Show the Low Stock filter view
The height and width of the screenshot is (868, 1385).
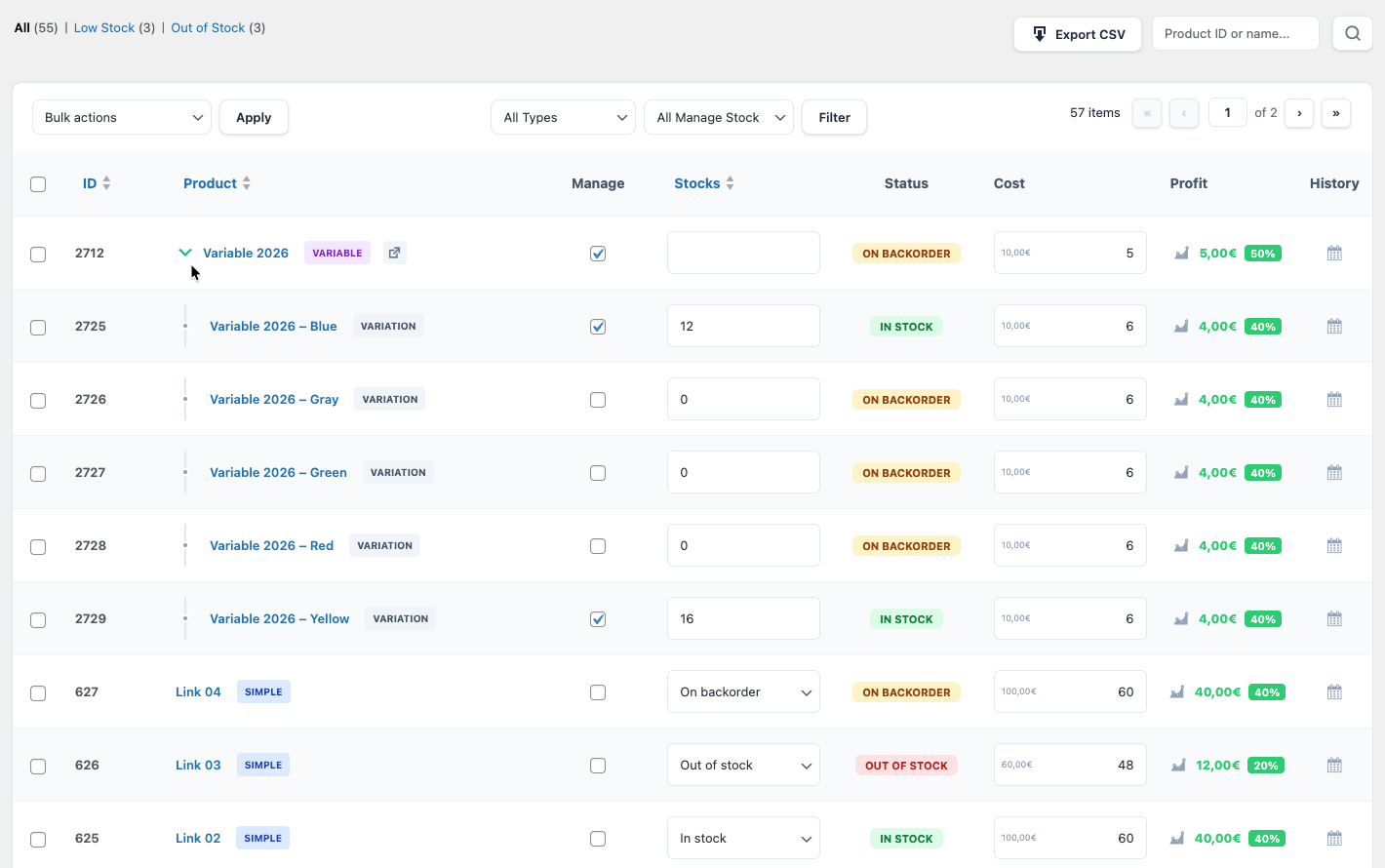click(x=104, y=28)
